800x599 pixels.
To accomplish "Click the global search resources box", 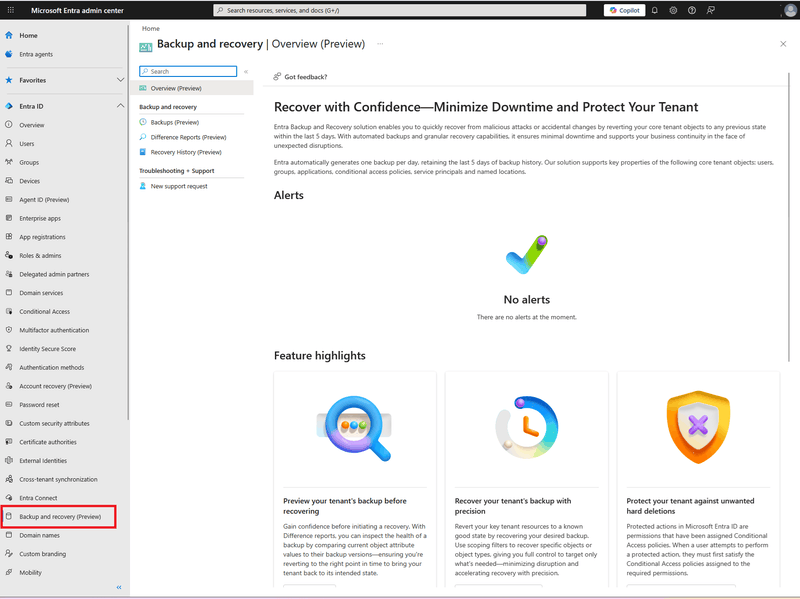I will 399,10.
